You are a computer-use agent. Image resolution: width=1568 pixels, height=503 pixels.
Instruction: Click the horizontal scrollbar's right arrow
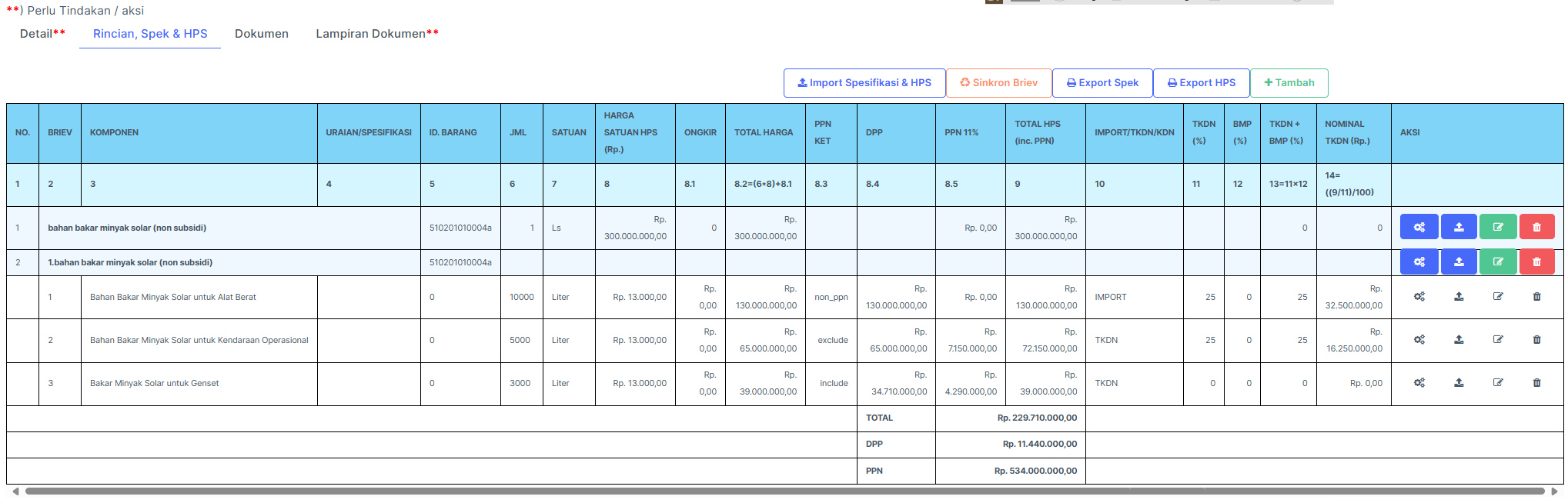tap(1554, 491)
